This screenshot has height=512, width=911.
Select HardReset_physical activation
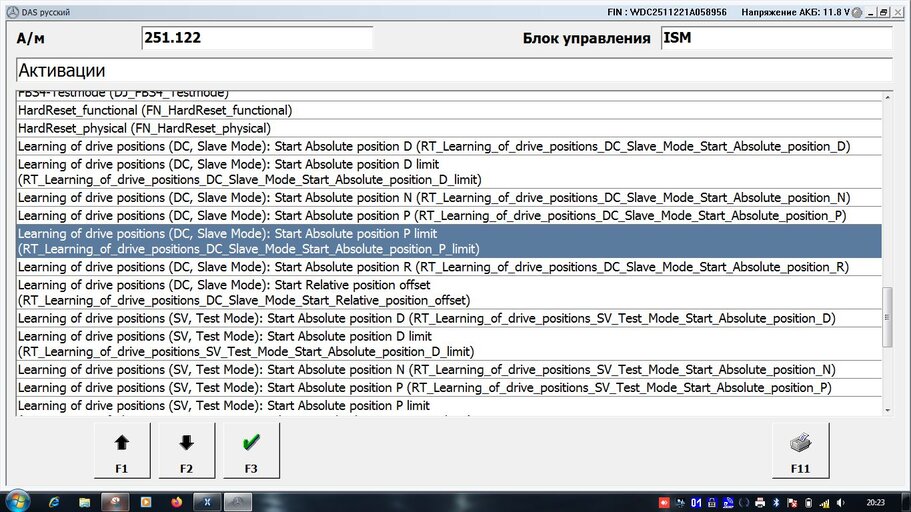click(x=449, y=128)
